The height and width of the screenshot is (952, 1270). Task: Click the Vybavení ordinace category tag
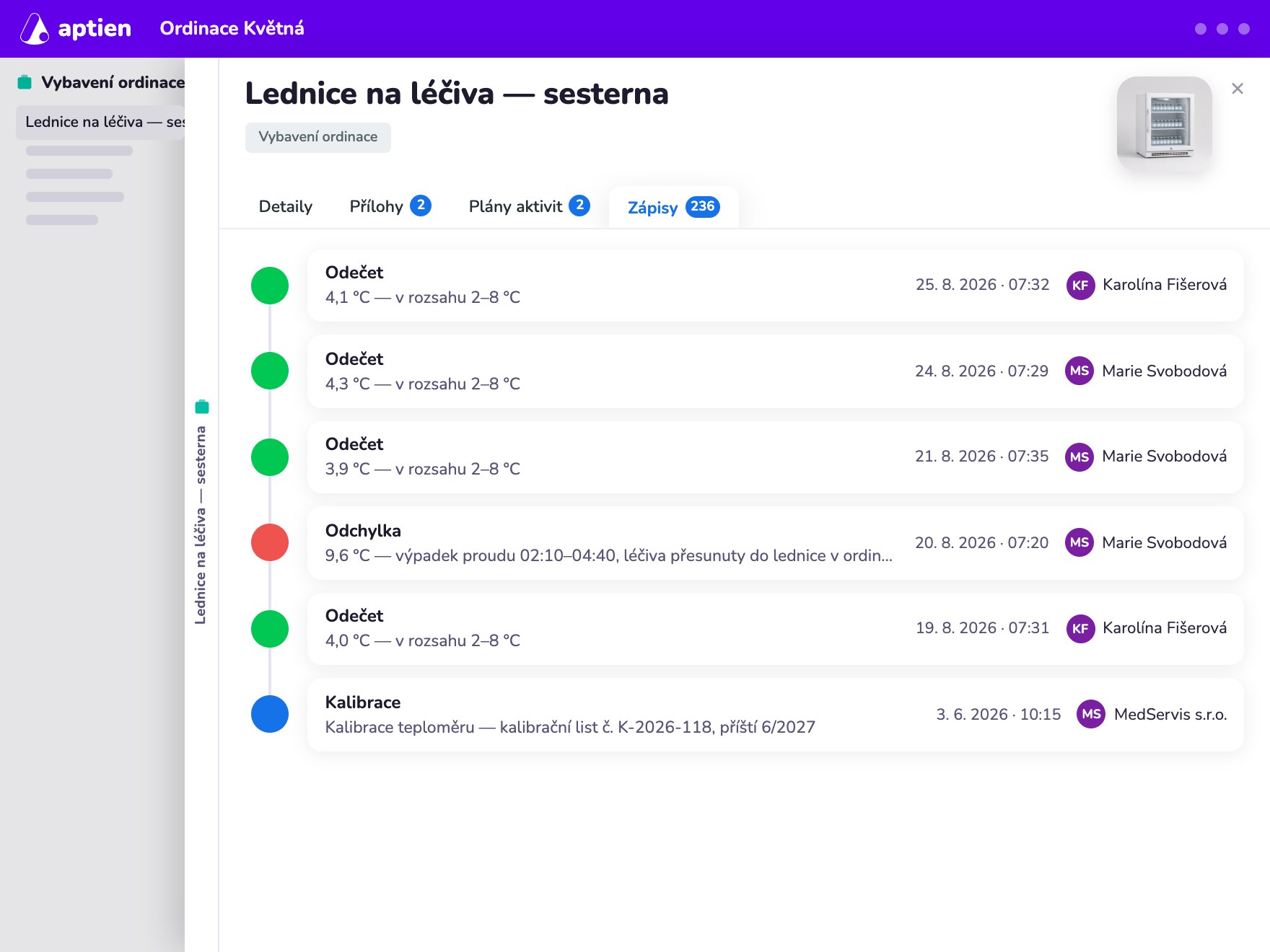pyautogui.click(x=318, y=137)
